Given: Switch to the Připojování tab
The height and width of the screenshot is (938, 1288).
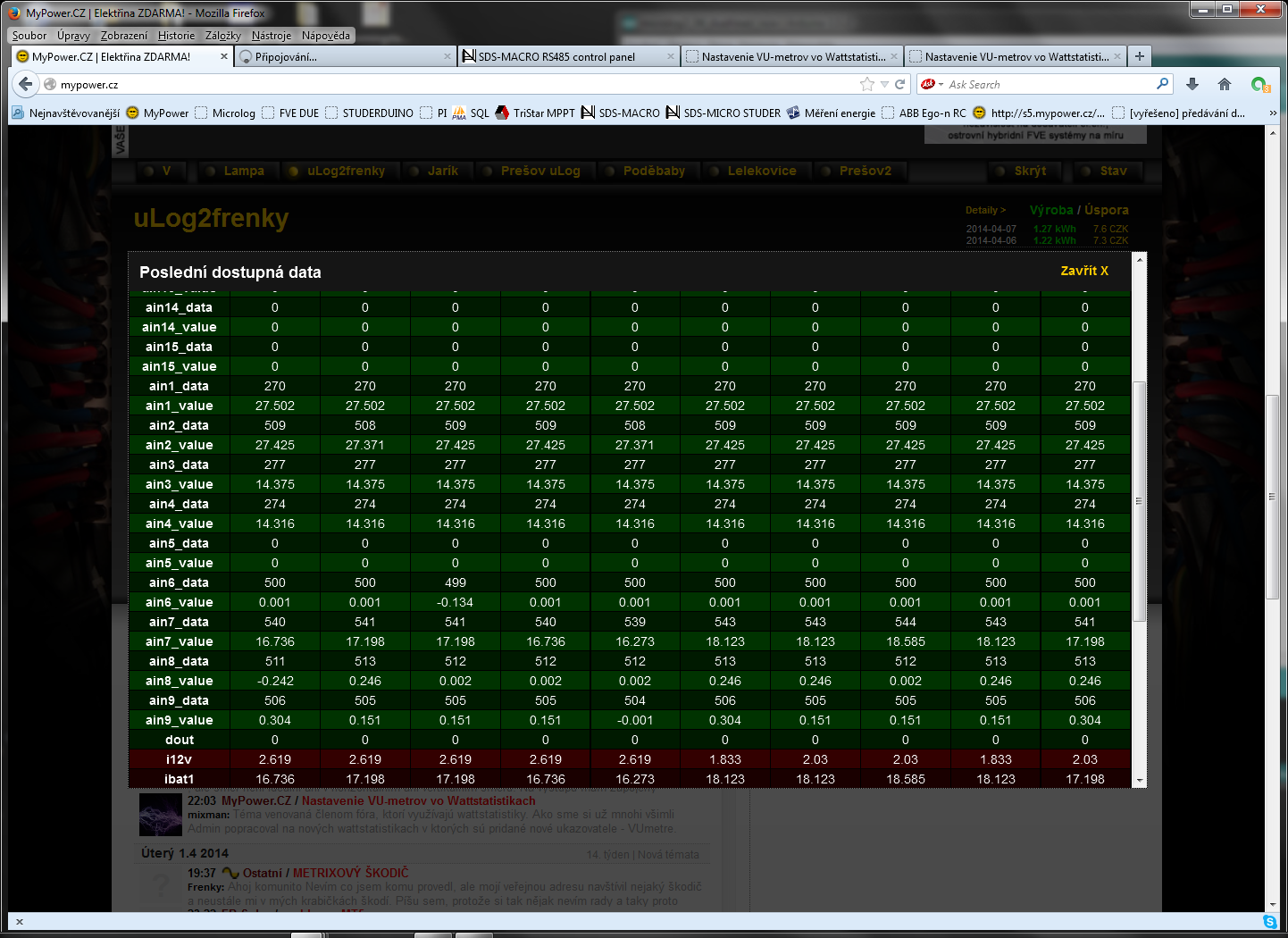Looking at the screenshot, I should click(339, 56).
